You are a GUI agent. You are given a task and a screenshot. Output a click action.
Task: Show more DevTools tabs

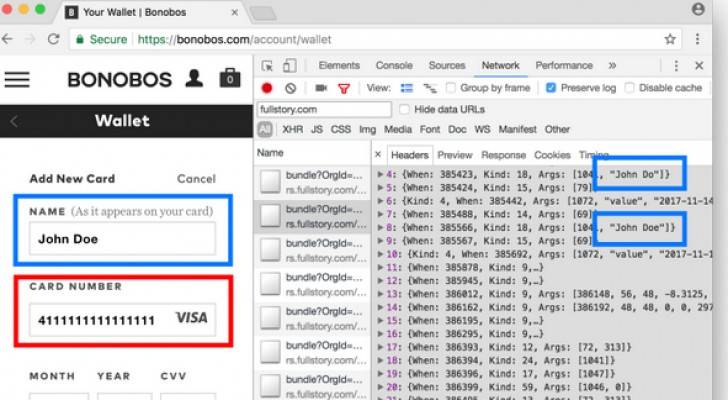click(x=612, y=65)
